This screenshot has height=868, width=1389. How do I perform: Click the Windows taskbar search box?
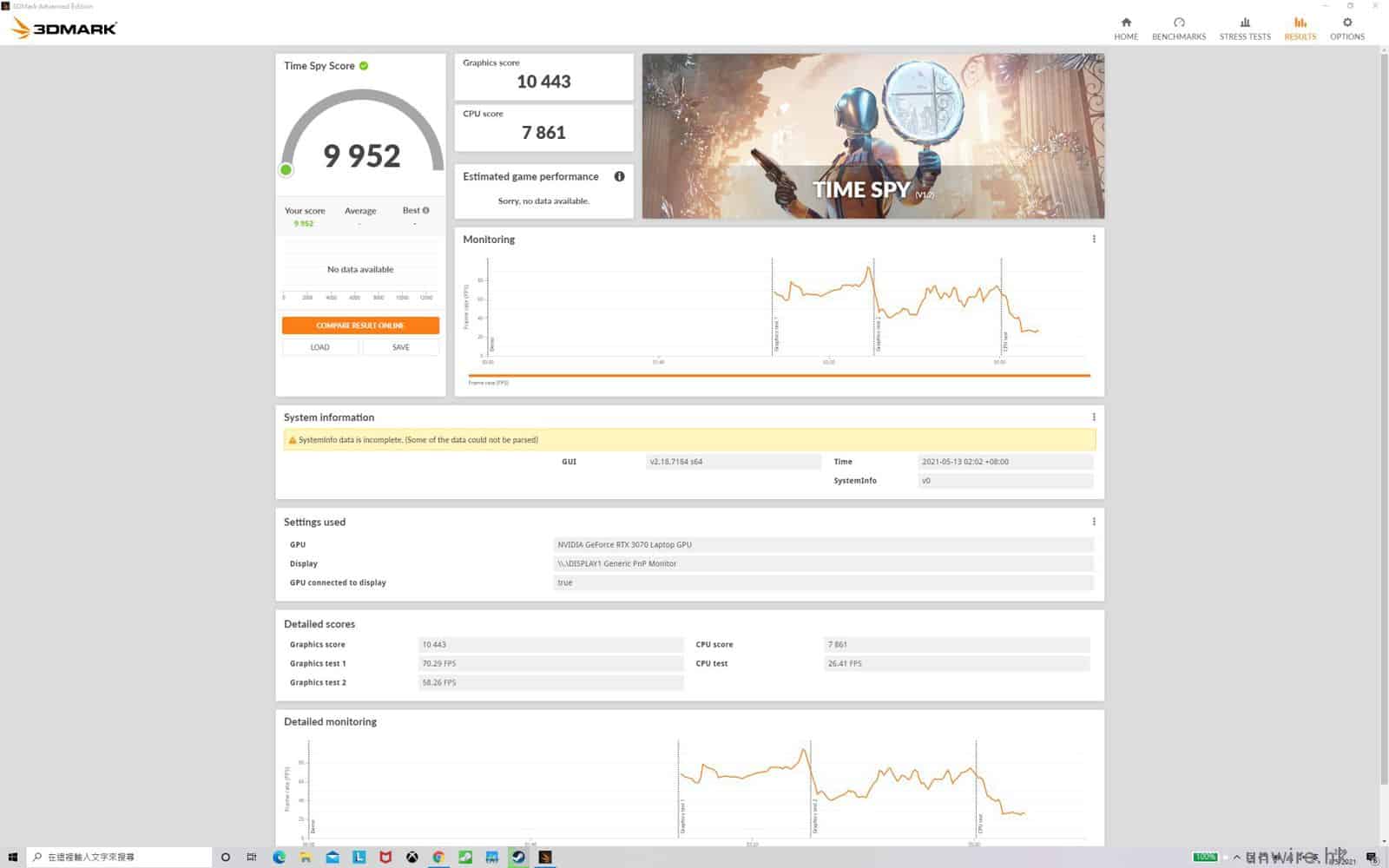click(120, 857)
